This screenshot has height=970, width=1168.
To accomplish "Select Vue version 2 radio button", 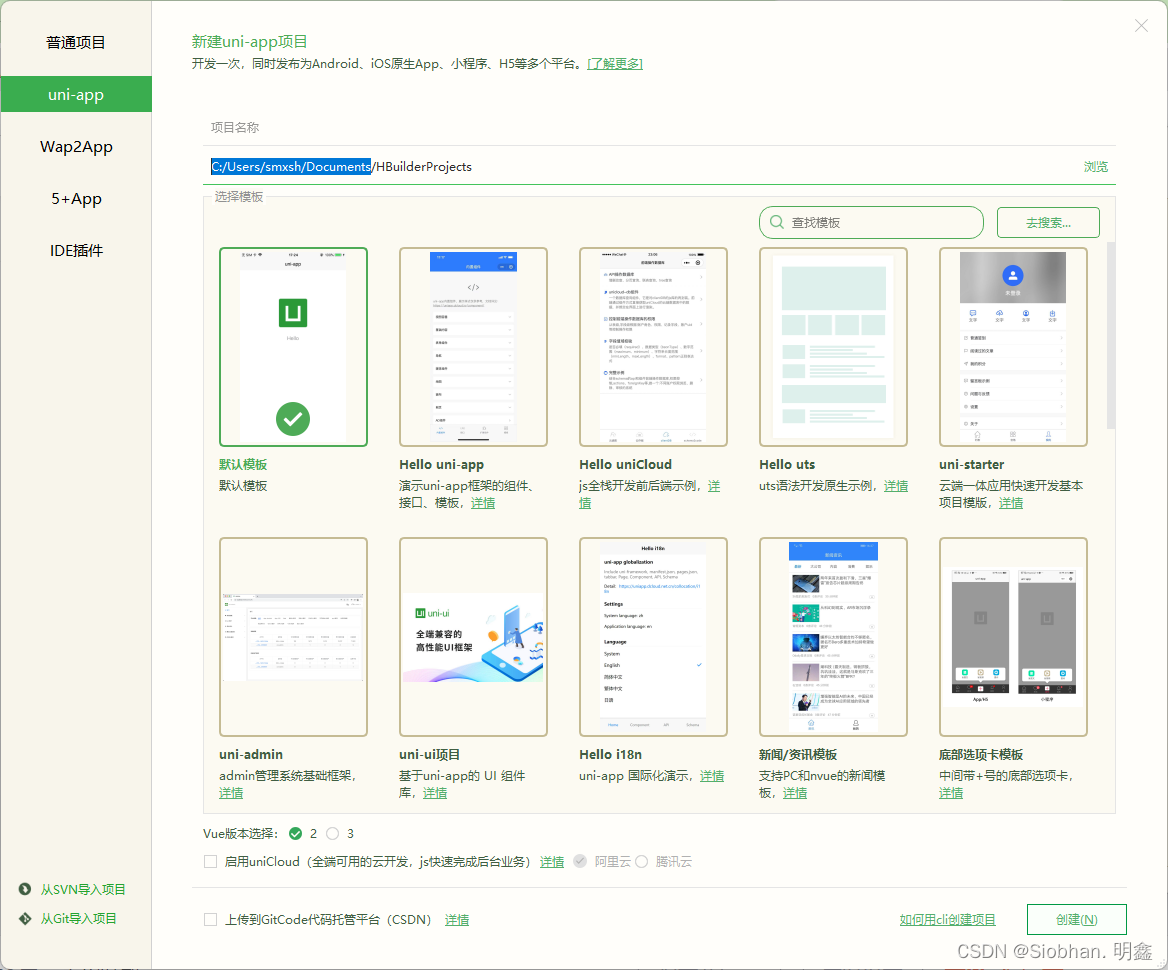I will [296, 834].
